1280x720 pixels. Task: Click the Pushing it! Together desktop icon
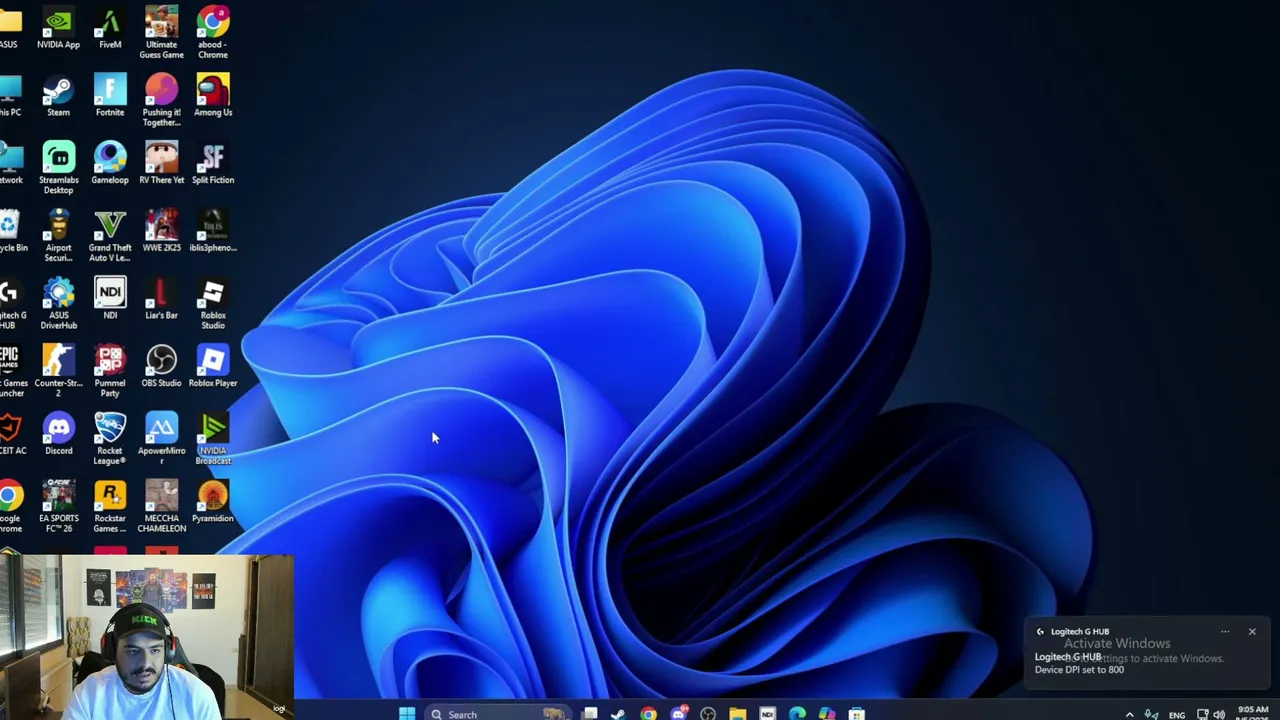pyautogui.click(x=161, y=100)
